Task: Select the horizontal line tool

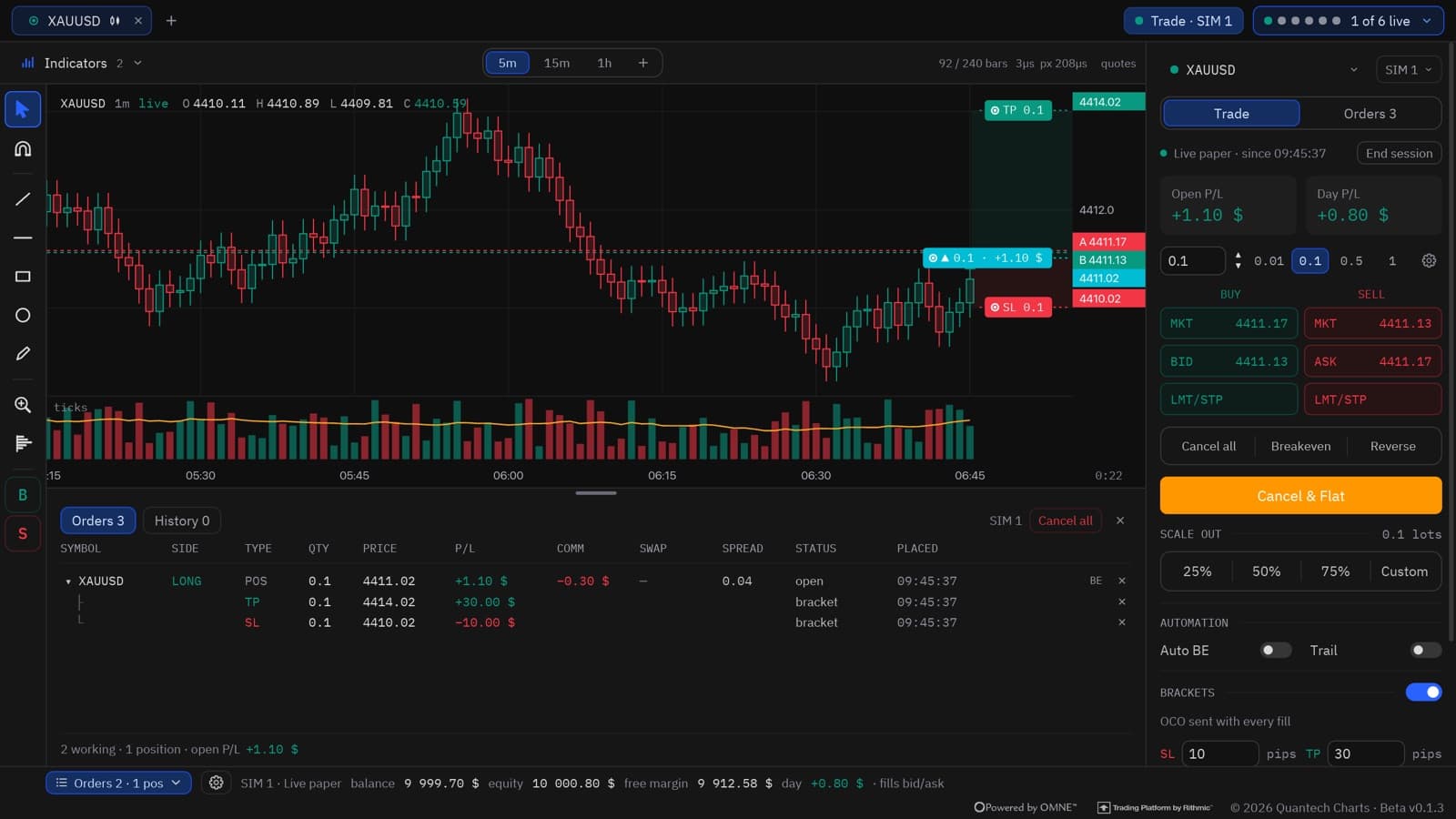Action: click(x=23, y=238)
